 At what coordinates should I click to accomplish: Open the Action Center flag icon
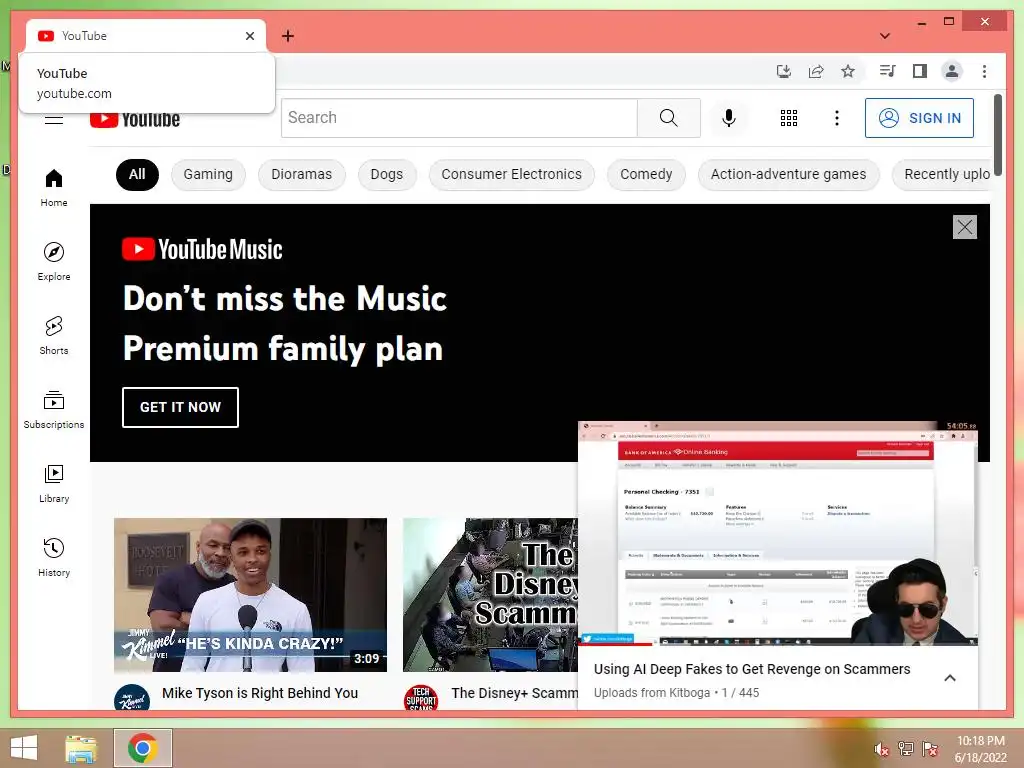930,748
